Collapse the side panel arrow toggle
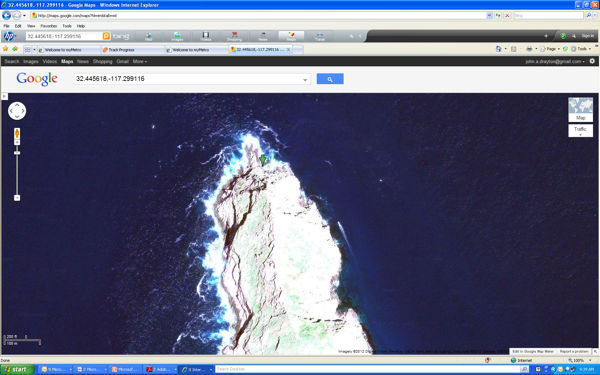Viewport: 600px width, 375px height. coord(4,96)
